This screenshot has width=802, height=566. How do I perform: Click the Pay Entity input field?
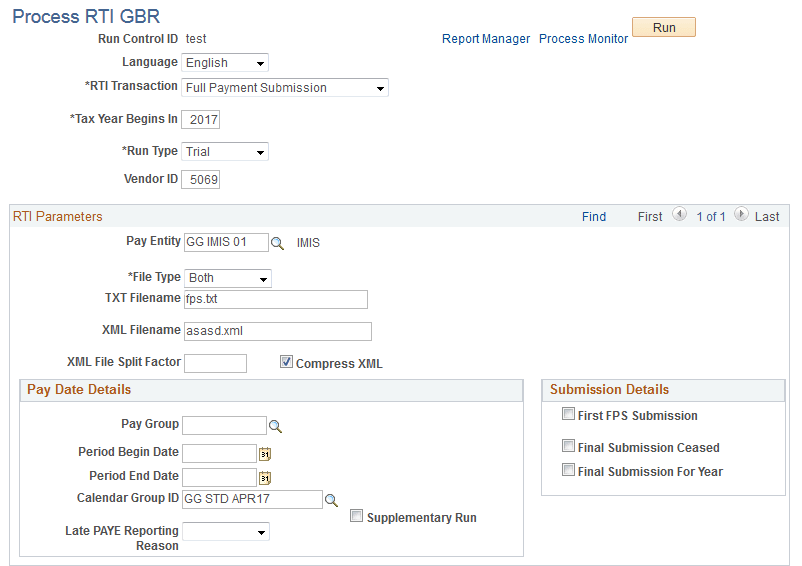(x=226, y=242)
